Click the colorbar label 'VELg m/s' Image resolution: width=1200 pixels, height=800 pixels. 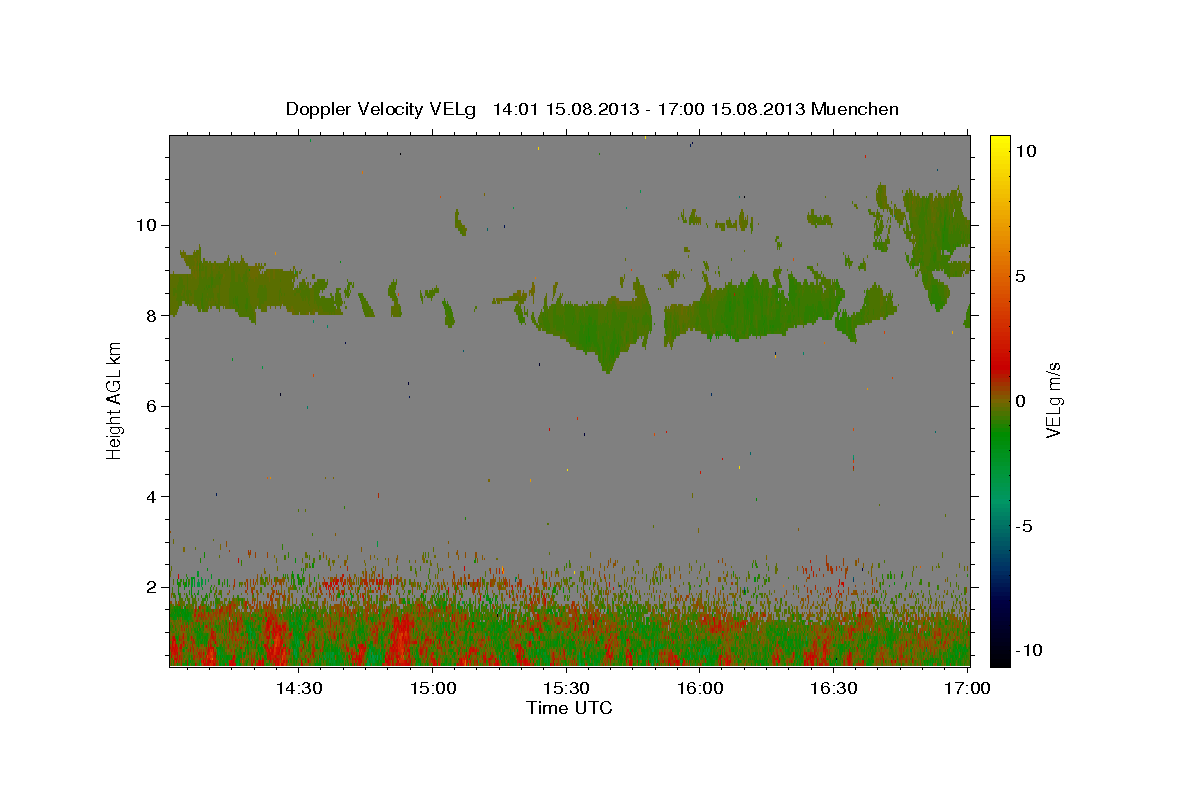pyautogui.click(x=1053, y=400)
